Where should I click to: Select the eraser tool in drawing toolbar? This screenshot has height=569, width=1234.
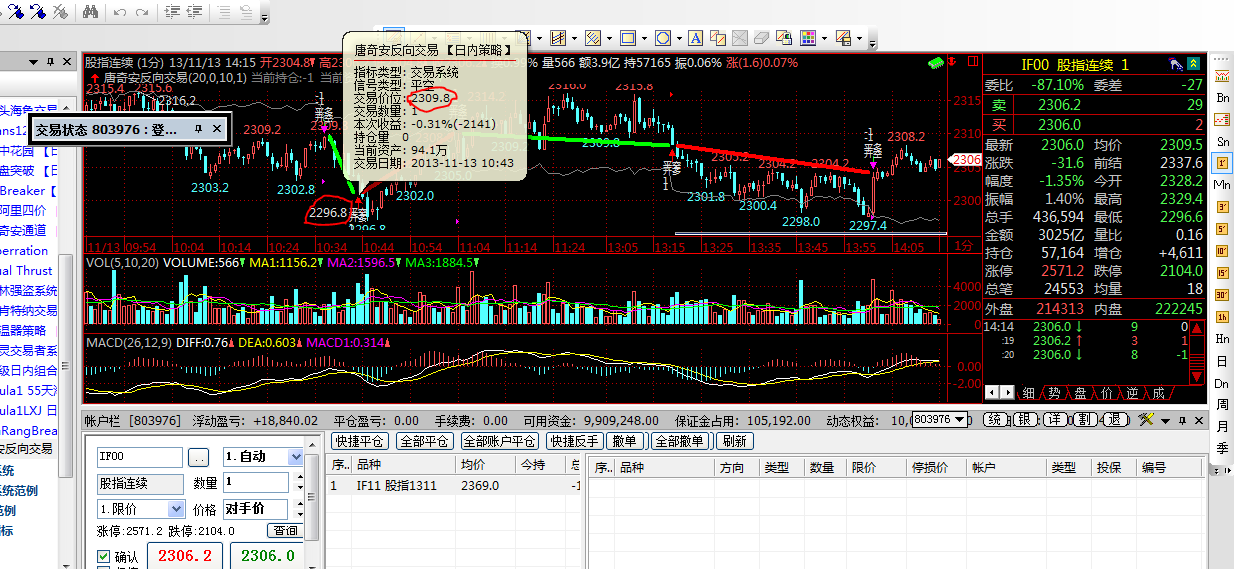click(762, 39)
